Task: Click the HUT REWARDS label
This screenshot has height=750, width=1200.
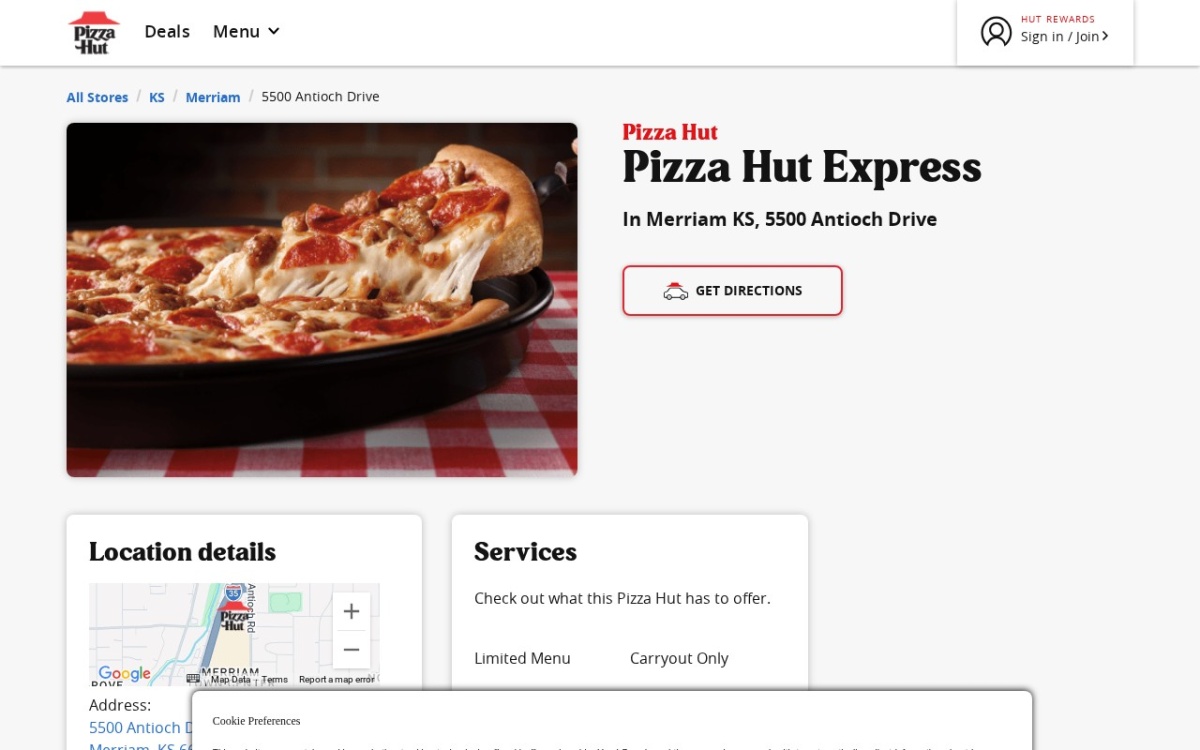Action: point(1058,19)
